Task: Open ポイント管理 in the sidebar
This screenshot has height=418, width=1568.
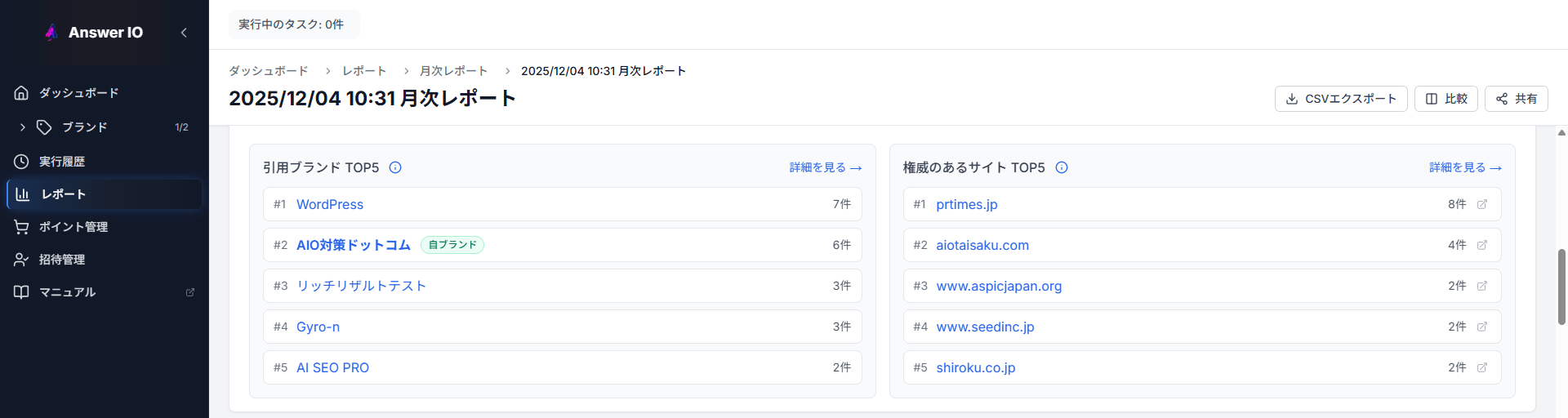Action: point(73,227)
